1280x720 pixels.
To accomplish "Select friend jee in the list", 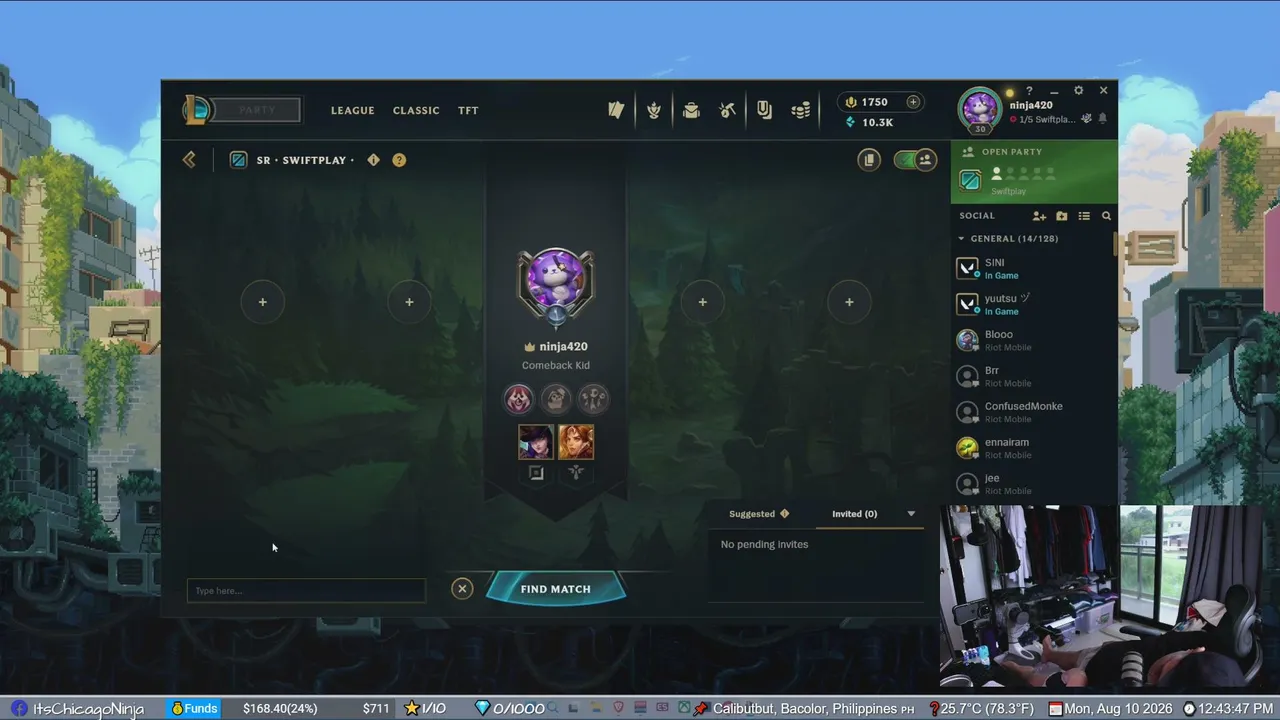I will [1034, 484].
